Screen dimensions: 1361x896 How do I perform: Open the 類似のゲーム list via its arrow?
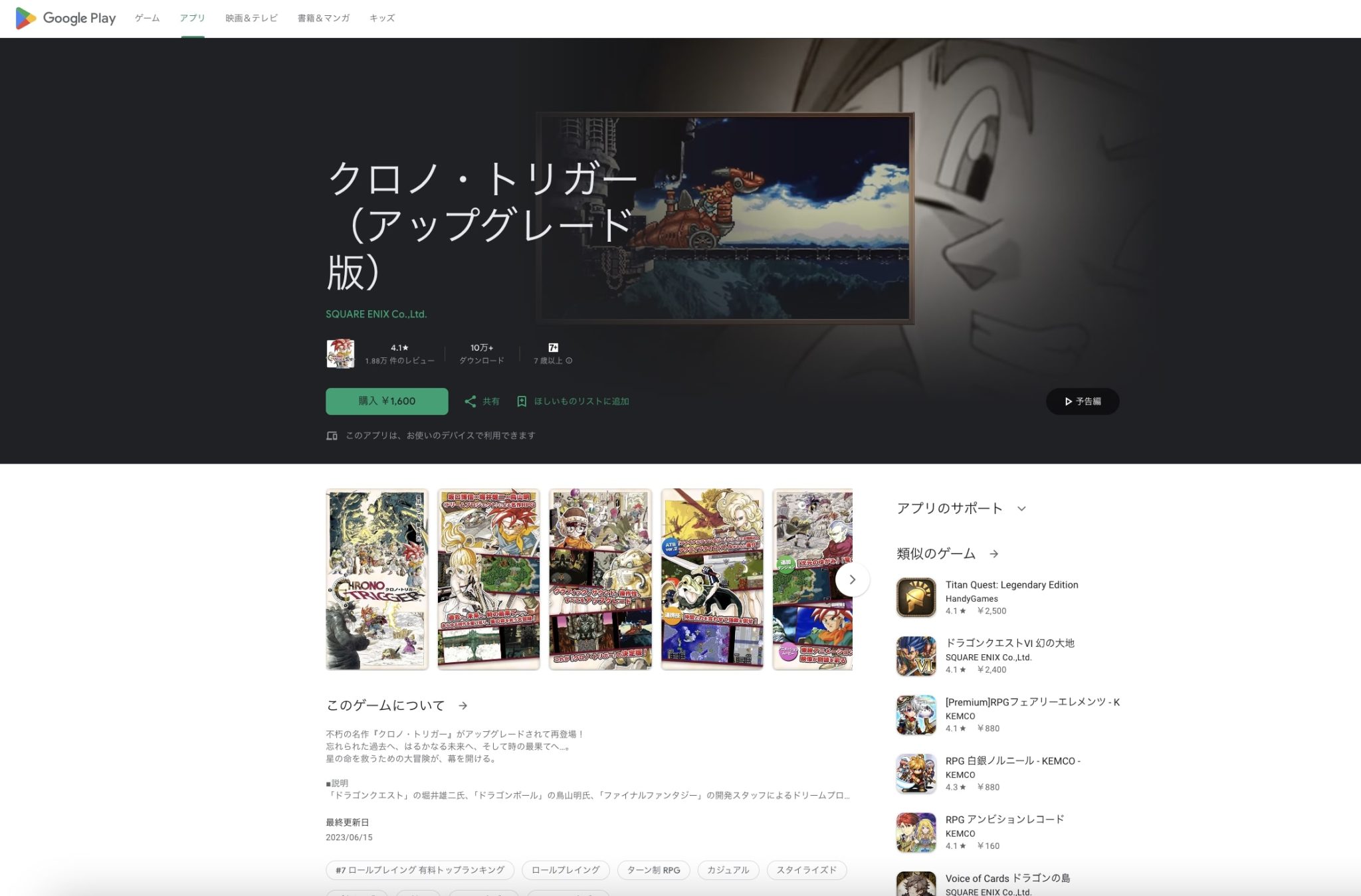tap(994, 553)
